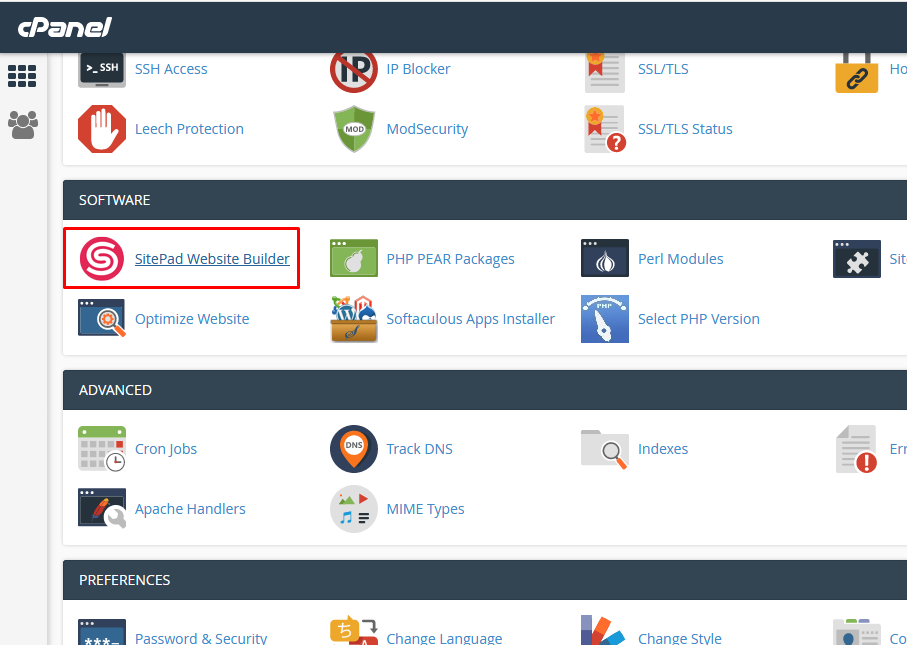Image resolution: width=907 pixels, height=645 pixels.
Task: Click the Apache Handlers feather icon
Action: point(102,508)
